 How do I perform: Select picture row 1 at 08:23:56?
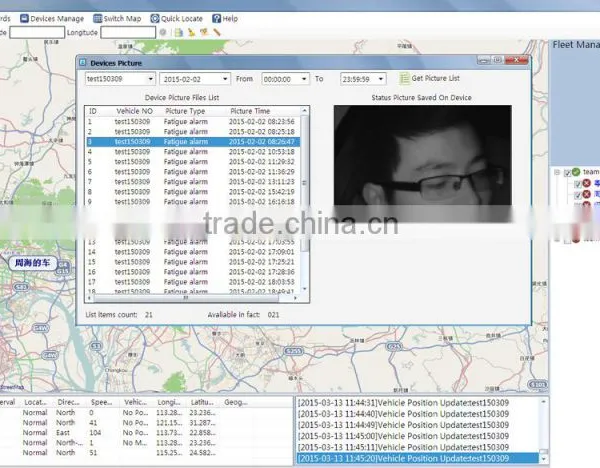click(x=193, y=122)
